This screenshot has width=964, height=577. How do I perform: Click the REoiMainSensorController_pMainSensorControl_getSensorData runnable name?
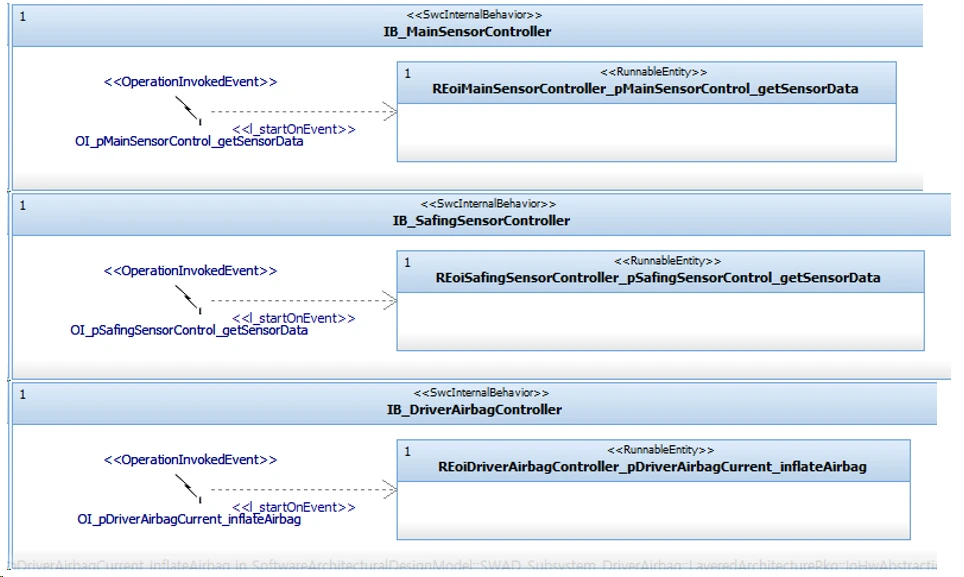click(645, 89)
